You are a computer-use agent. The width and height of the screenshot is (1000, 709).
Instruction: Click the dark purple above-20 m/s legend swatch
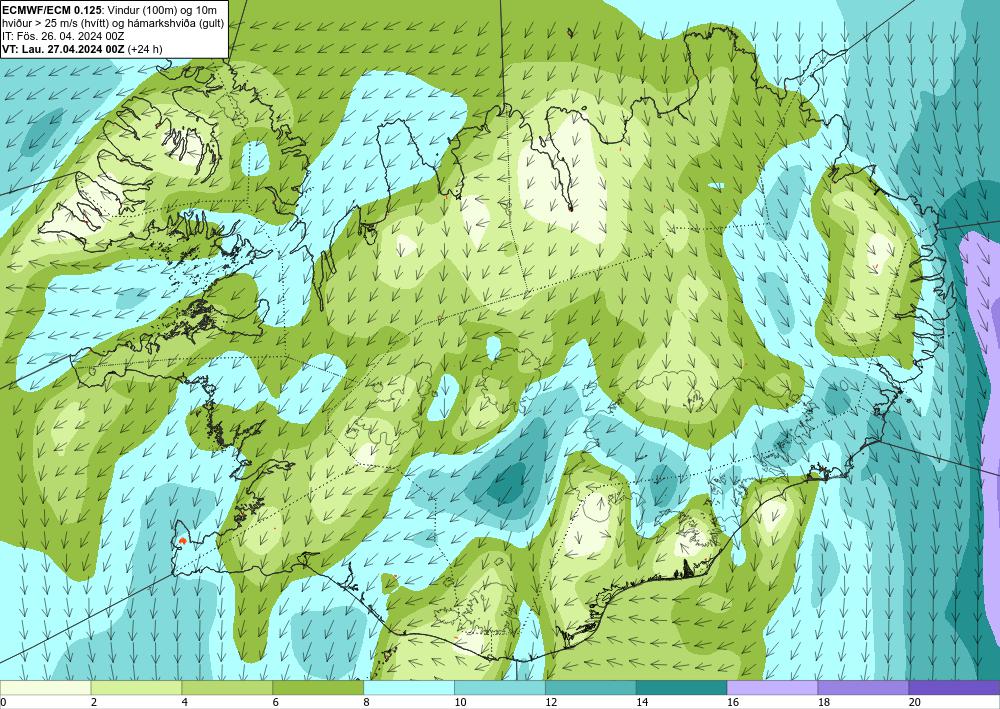pos(954,688)
